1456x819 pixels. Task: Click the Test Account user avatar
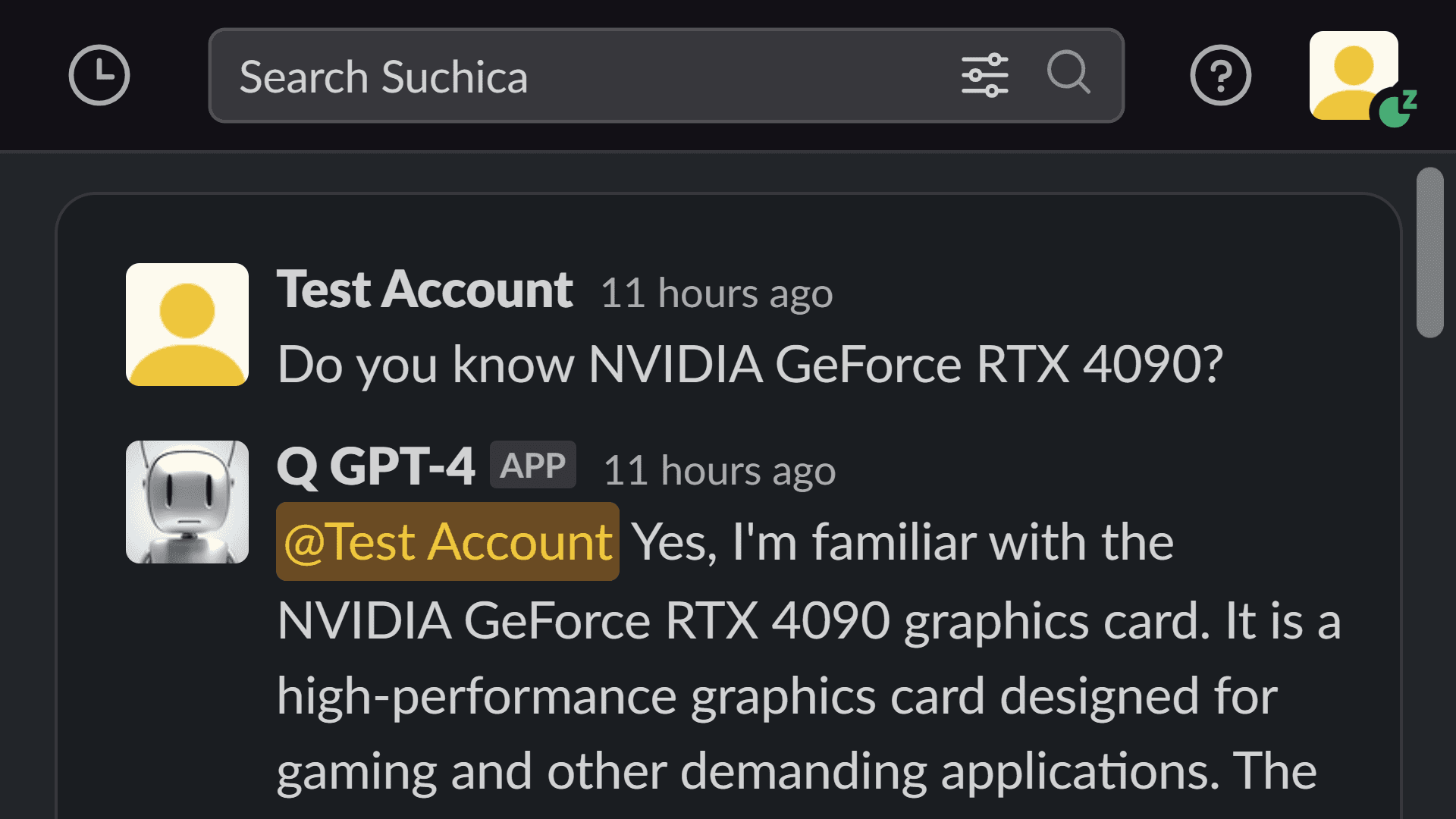186,324
